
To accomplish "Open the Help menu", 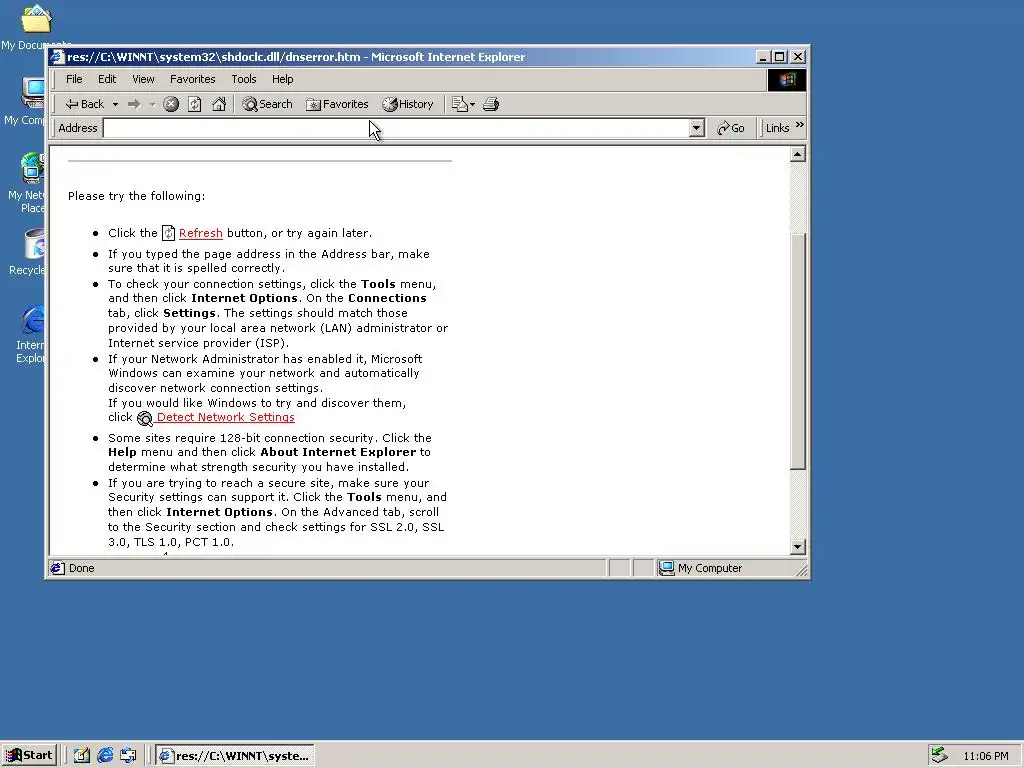I will 283,79.
